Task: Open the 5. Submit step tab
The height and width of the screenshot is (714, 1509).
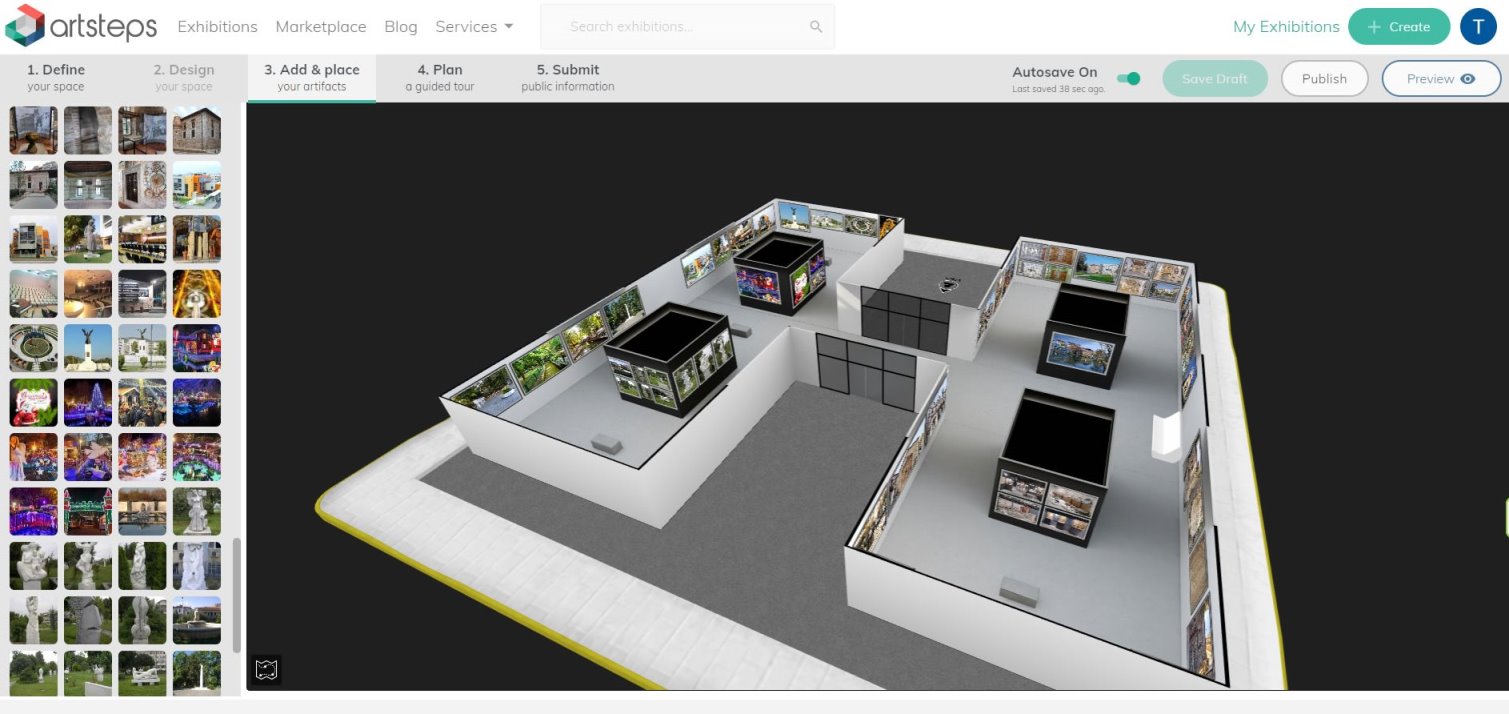Action: pos(567,78)
